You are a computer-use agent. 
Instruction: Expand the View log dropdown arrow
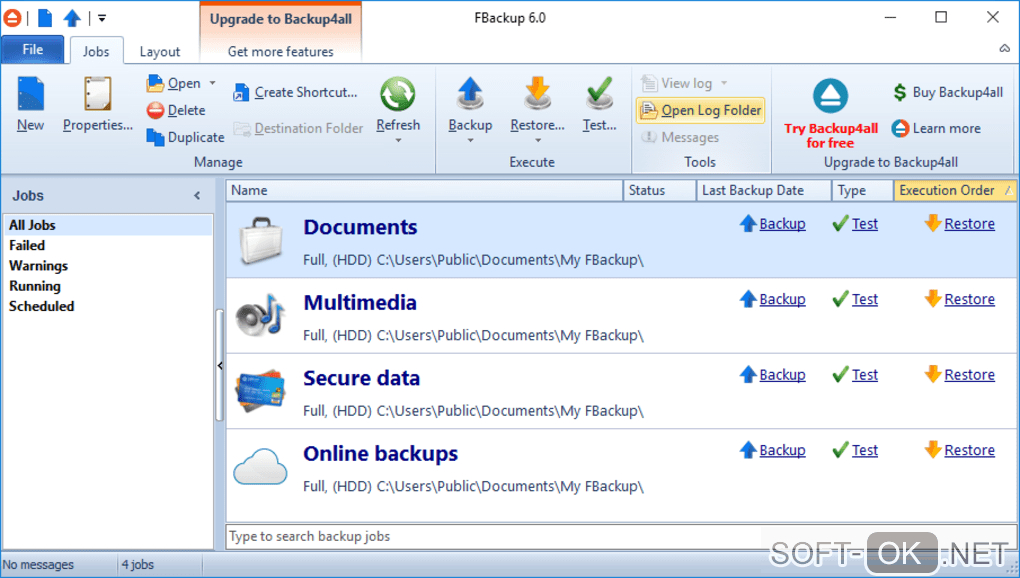coord(724,83)
